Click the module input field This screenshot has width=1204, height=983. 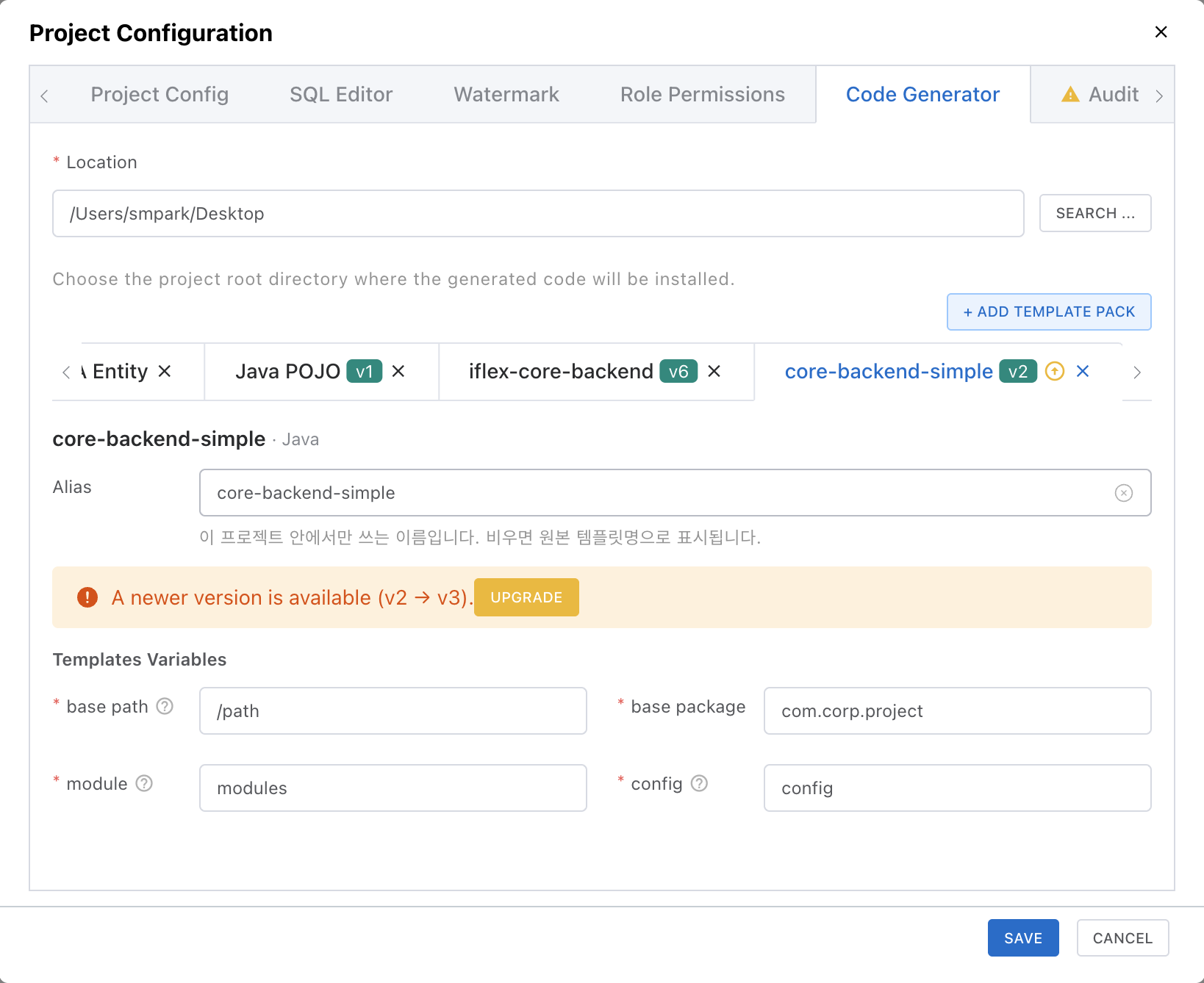393,788
